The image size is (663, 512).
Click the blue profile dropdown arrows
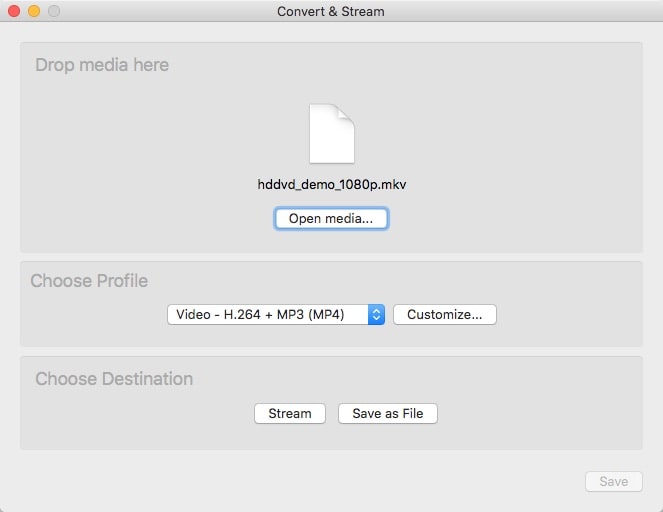click(376, 314)
